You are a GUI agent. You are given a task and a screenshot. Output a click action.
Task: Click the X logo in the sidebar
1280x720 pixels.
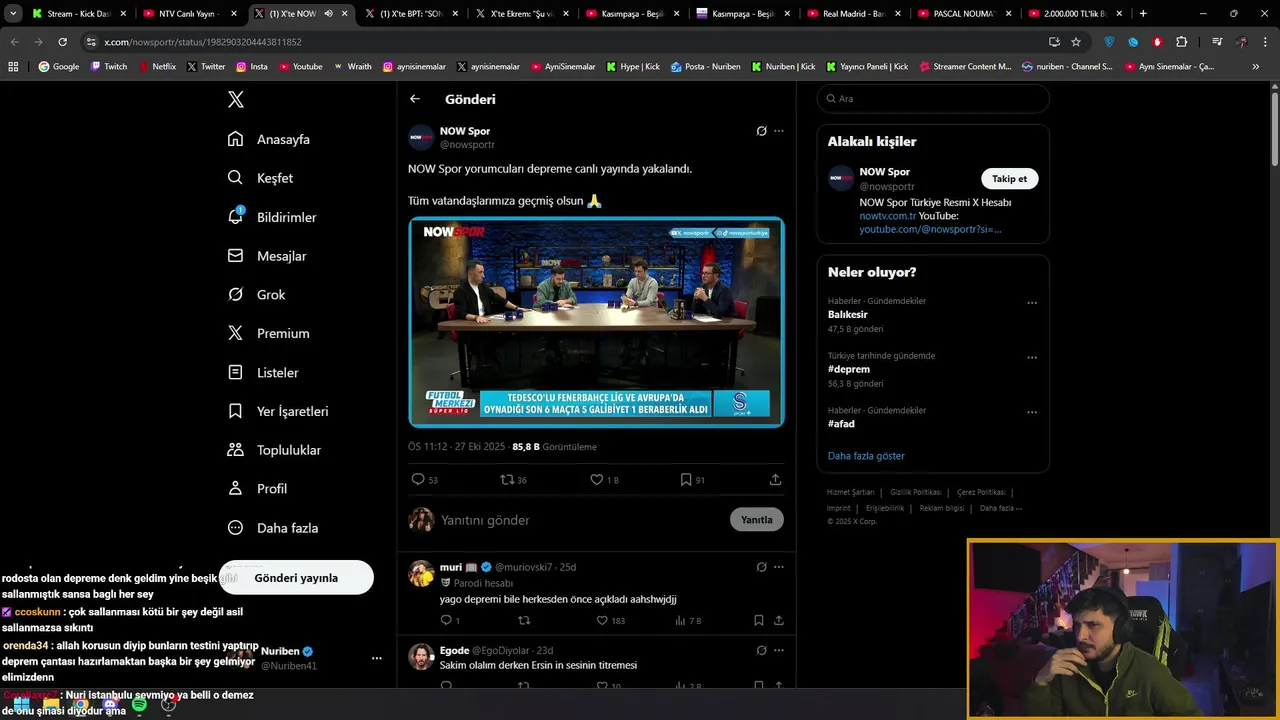click(236, 99)
